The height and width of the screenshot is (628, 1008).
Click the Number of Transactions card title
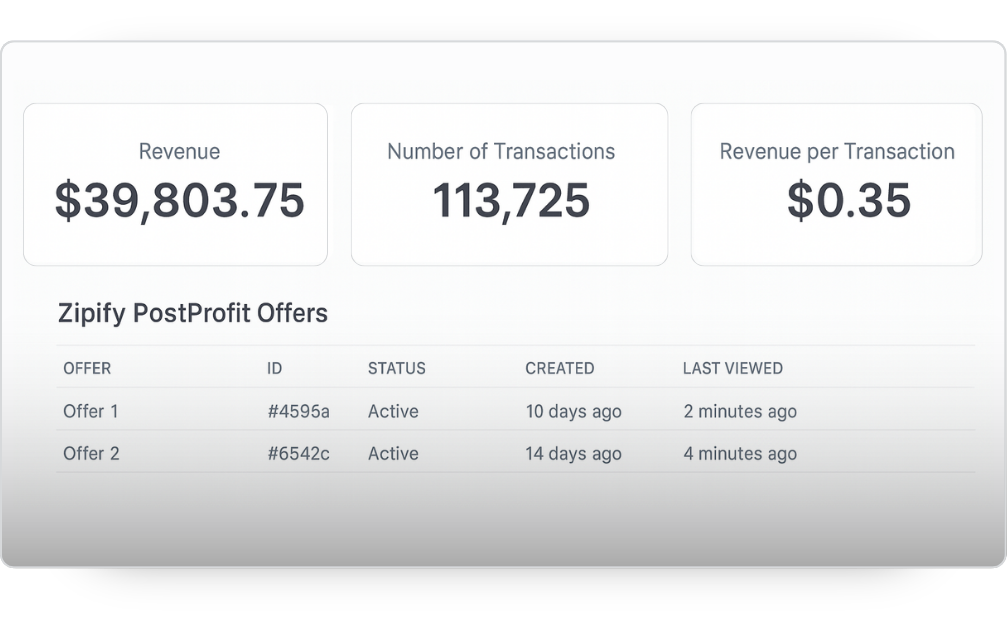pyautogui.click(x=501, y=152)
